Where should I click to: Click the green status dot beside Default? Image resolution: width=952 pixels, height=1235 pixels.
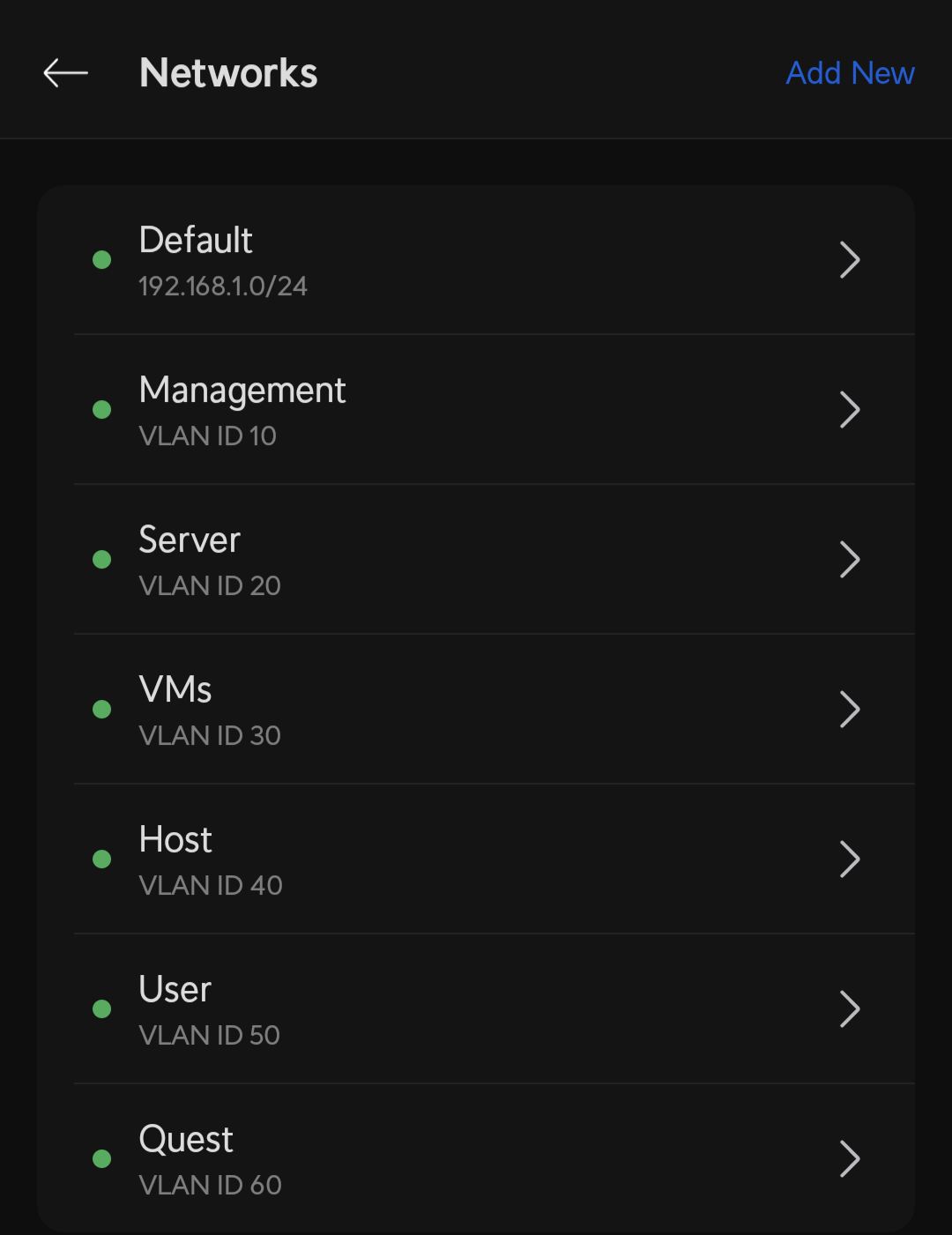(102, 260)
